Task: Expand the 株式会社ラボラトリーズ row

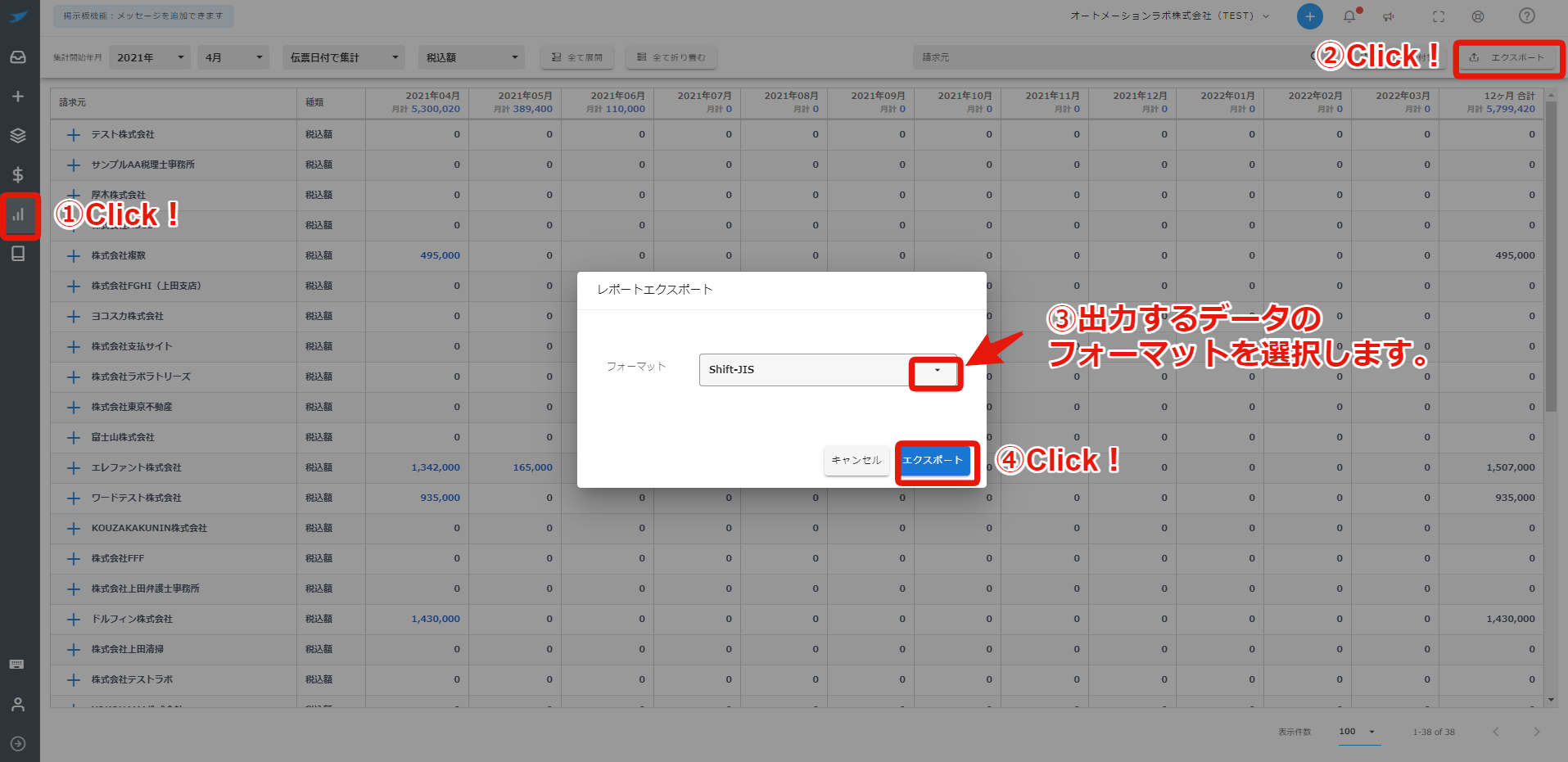Action: [x=74, y=377]
